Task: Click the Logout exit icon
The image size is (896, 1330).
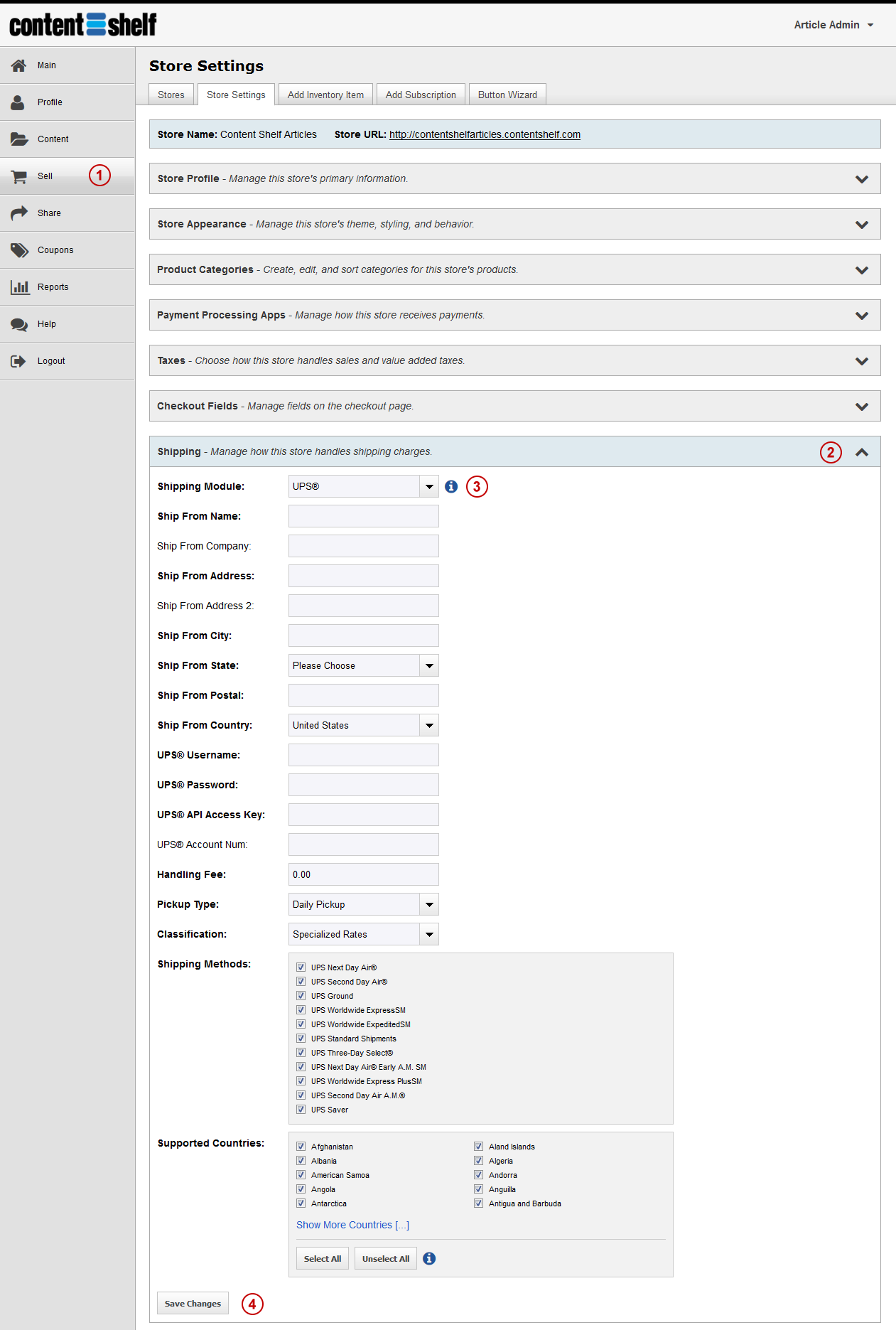Action: click(18, 361)
